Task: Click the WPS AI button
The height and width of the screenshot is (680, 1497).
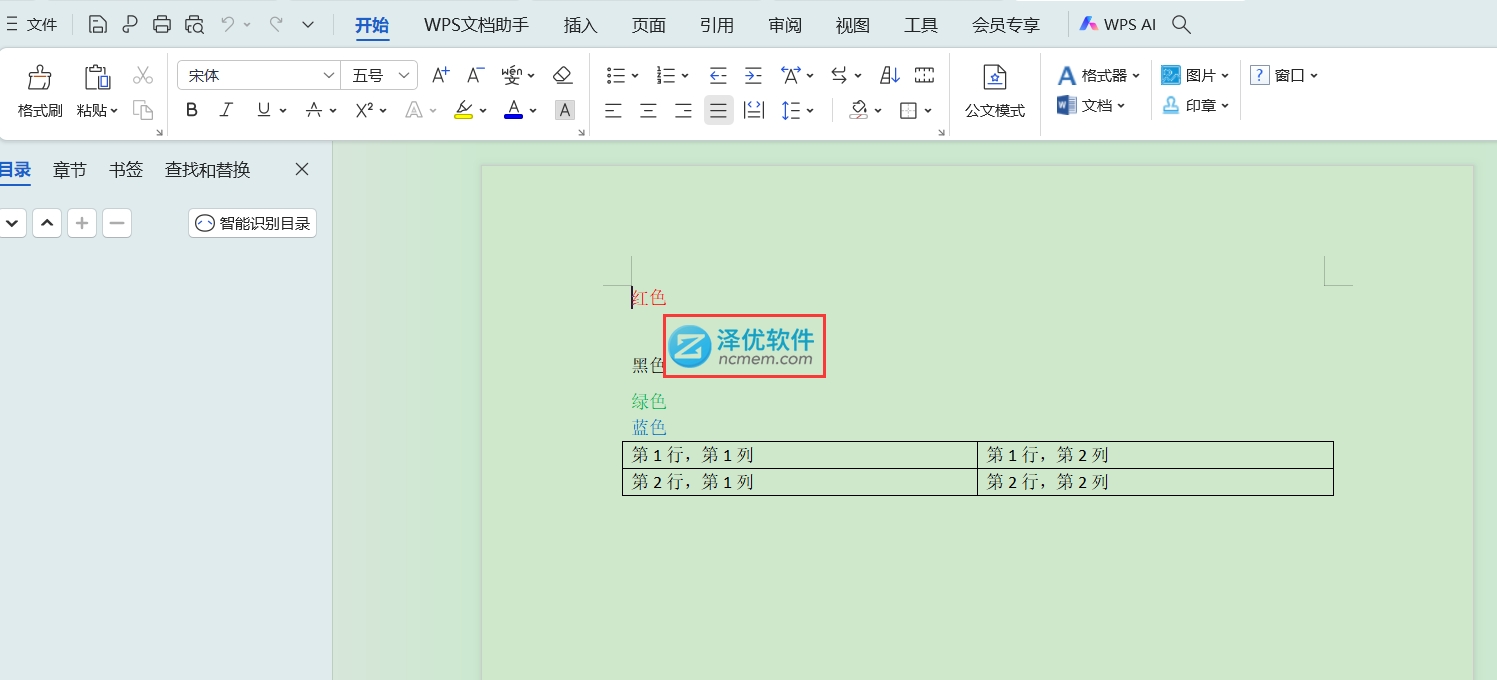Action: pyautogui.click(x=1117, y=25)
